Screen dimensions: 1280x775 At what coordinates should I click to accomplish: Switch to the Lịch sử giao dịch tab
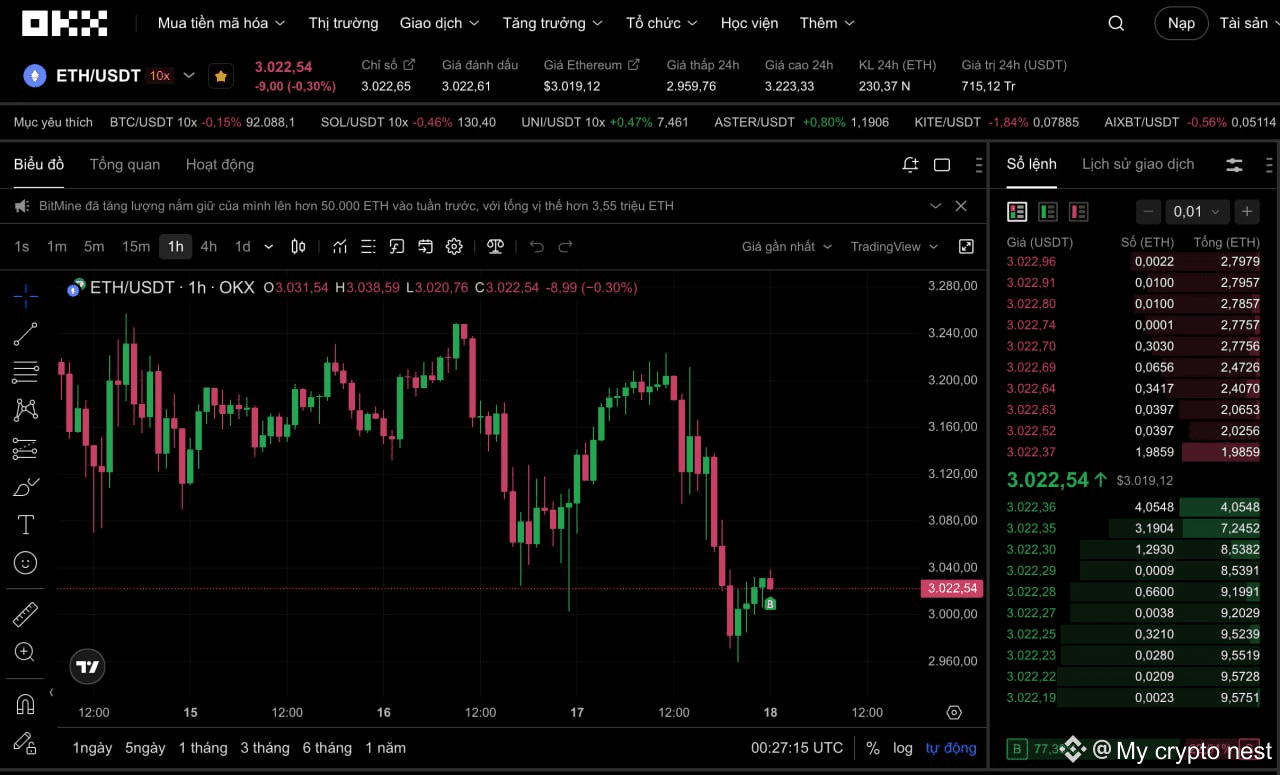(x=1138, y=163)
